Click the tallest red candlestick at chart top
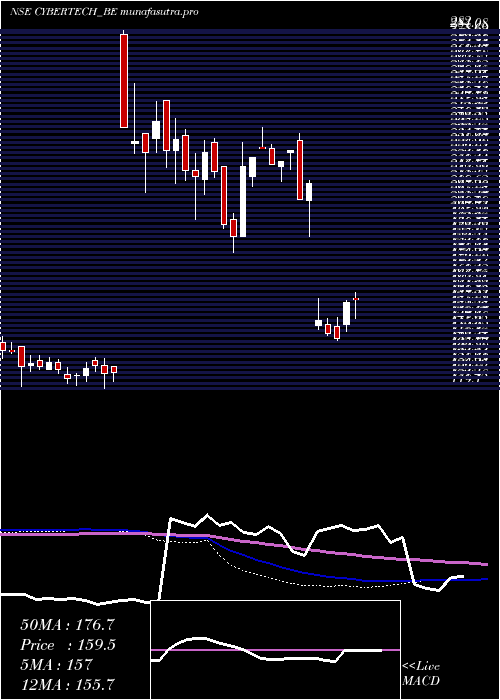The width and height of the screenshot is (500, 700). tap(124, 81)
